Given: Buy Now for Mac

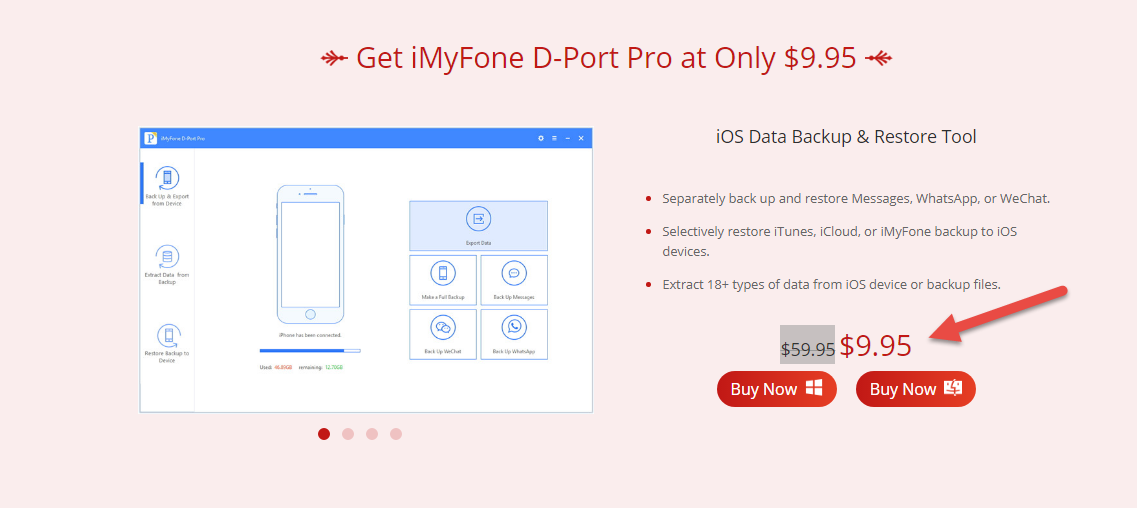Looking at the screenshot, I should click(x=915, y=389).
